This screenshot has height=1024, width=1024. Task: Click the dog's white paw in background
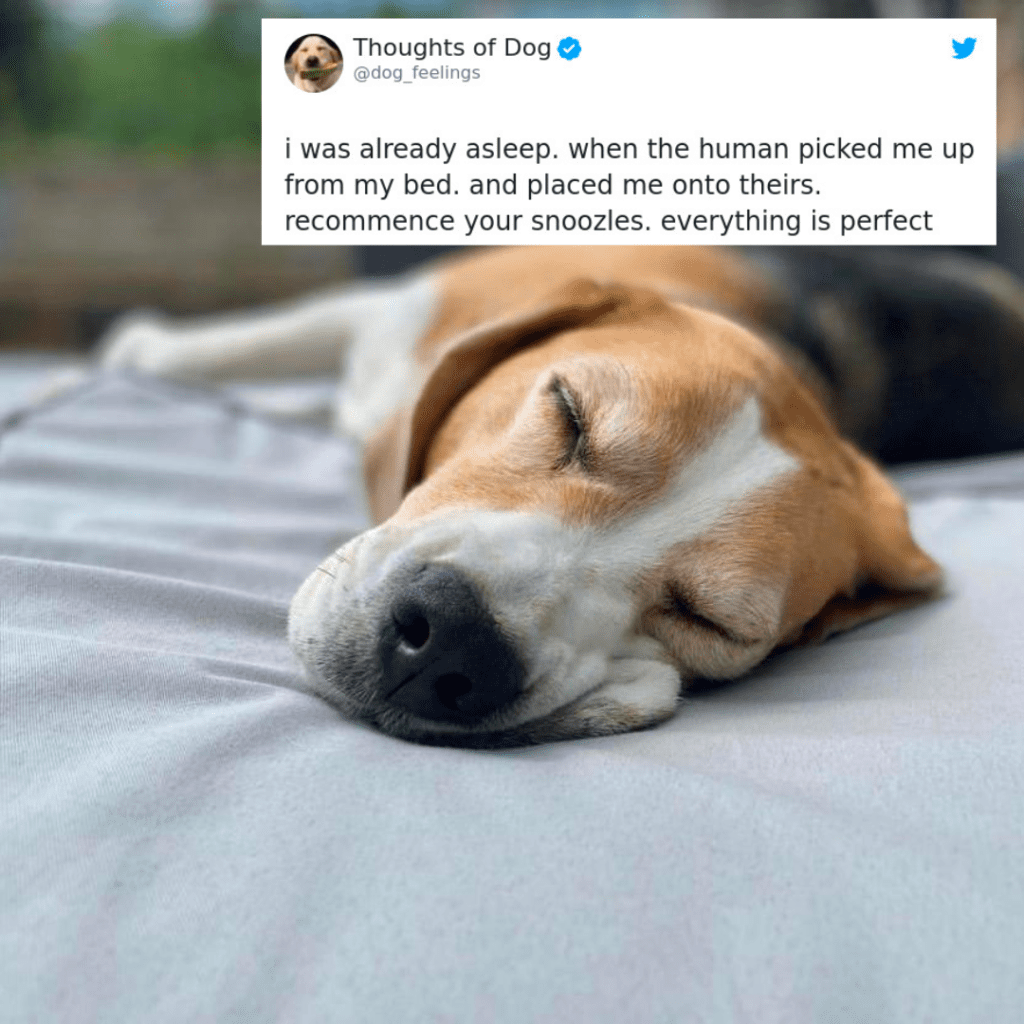[x=140, y=344]
